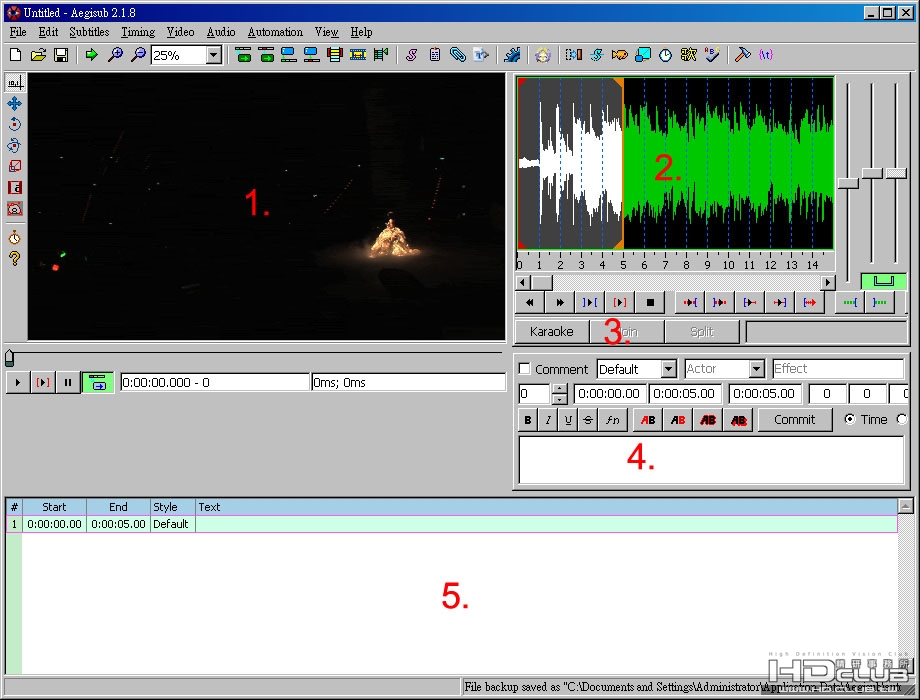
Task: Click the subtitle text edit box
Action: pos(711,459)
